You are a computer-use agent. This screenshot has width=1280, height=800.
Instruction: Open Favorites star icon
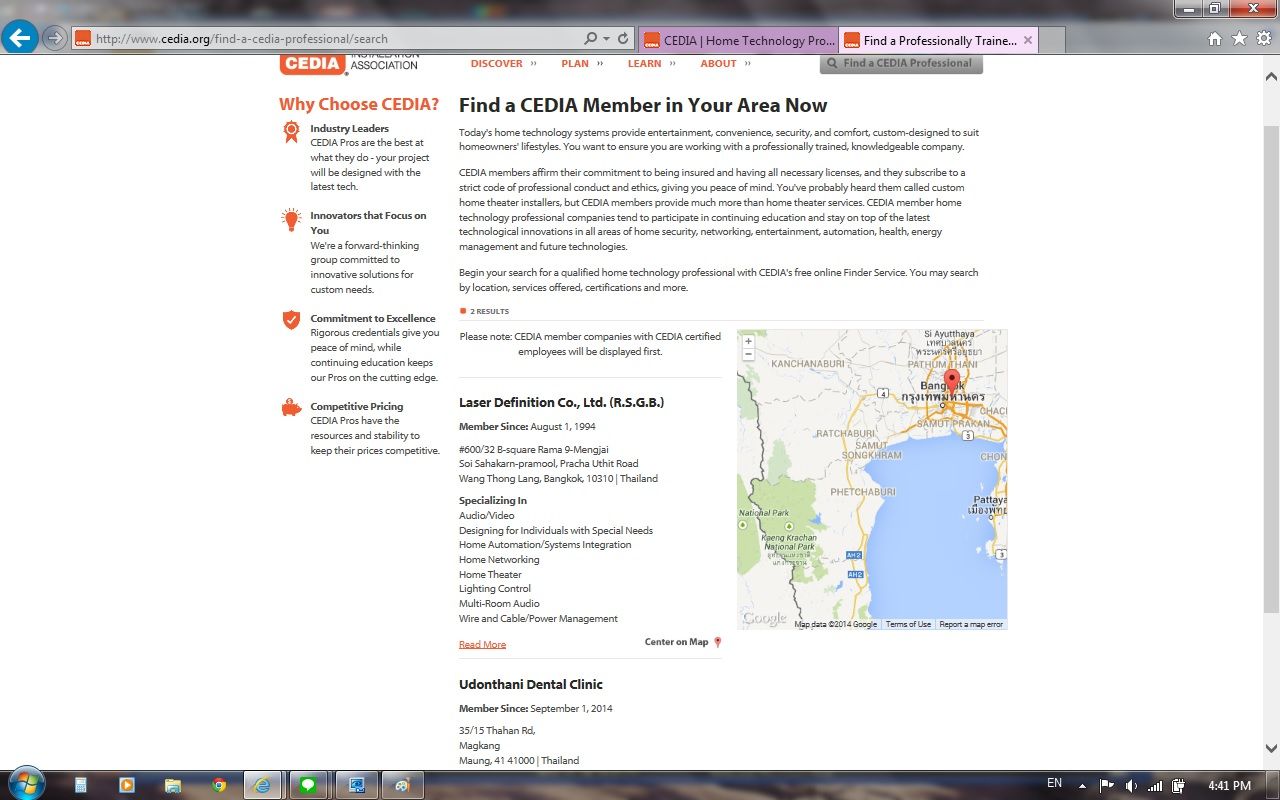point(1239,39)
